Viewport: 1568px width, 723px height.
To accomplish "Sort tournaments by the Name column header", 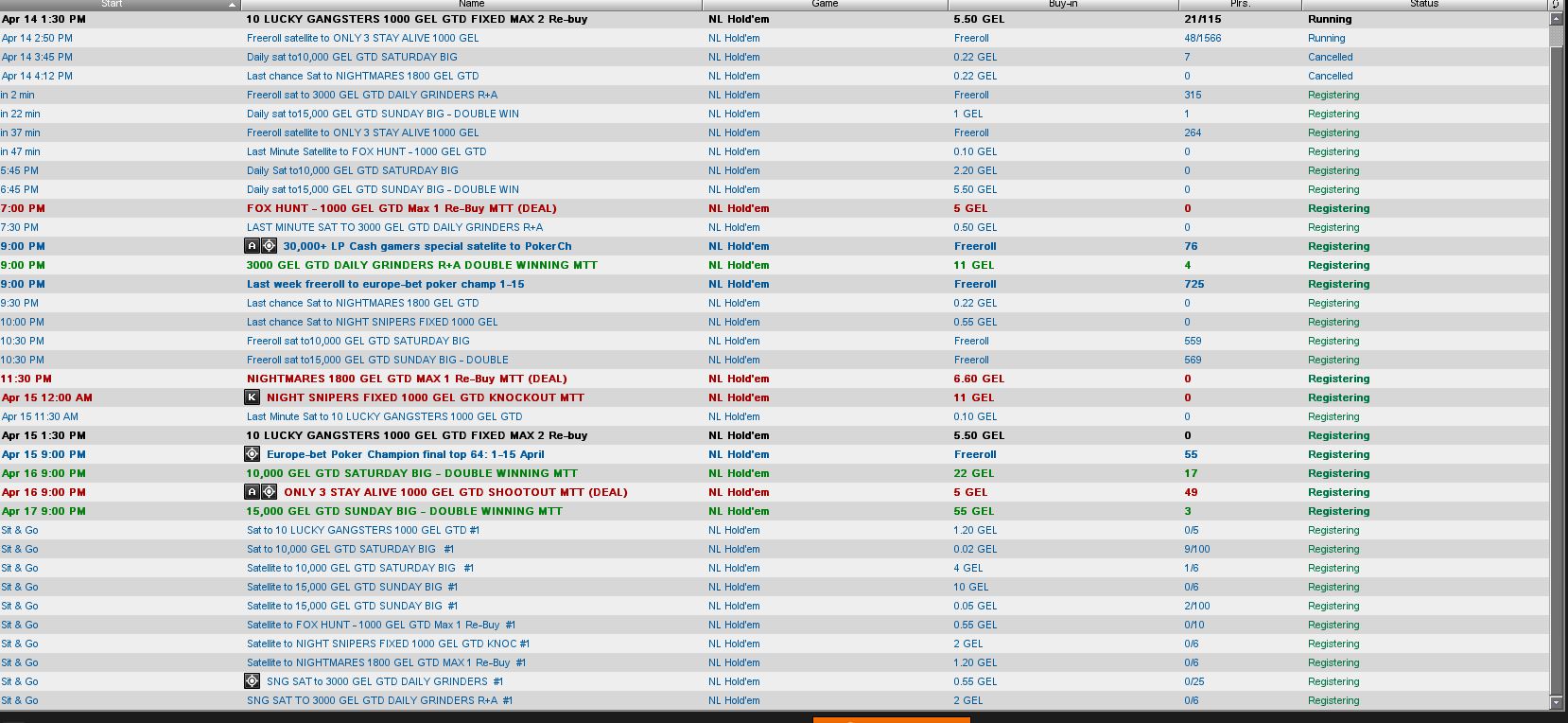I will pos(472,5).
